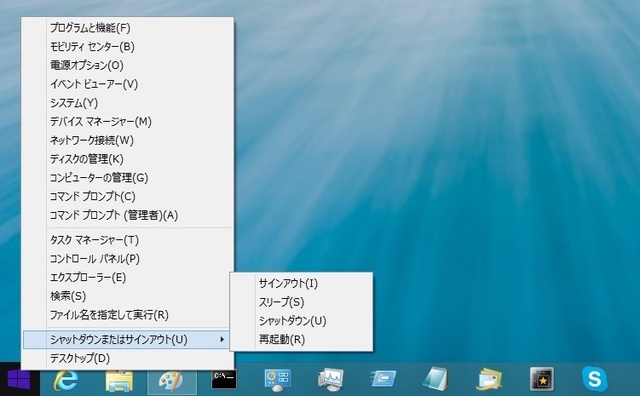This screenshot has width=640, height=396.
Task: Launch コマンド プロンプト (管理者)(A)
Action: [x=128, y=215]
